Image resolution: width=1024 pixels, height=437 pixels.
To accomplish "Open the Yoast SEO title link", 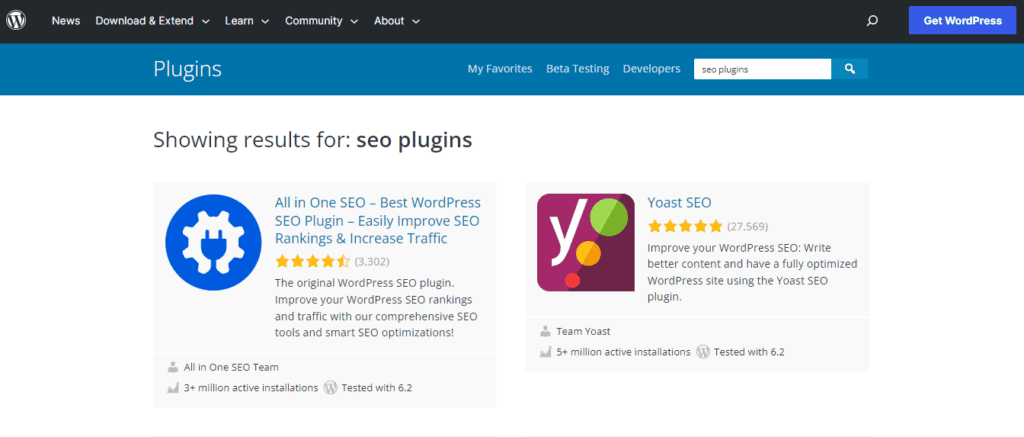I will pyautogui.click(x=679, y=202).
